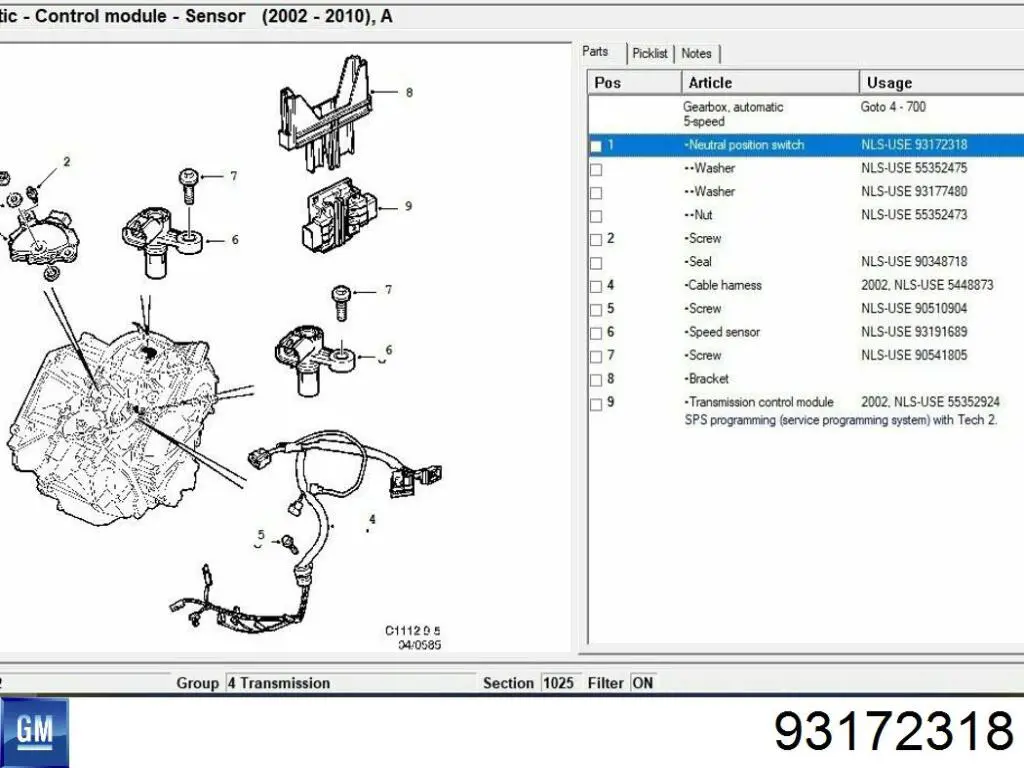This screenshot has width=1024, height=768.
Task: Click the lower speed sensor drawing
Action: click(315, 360)
